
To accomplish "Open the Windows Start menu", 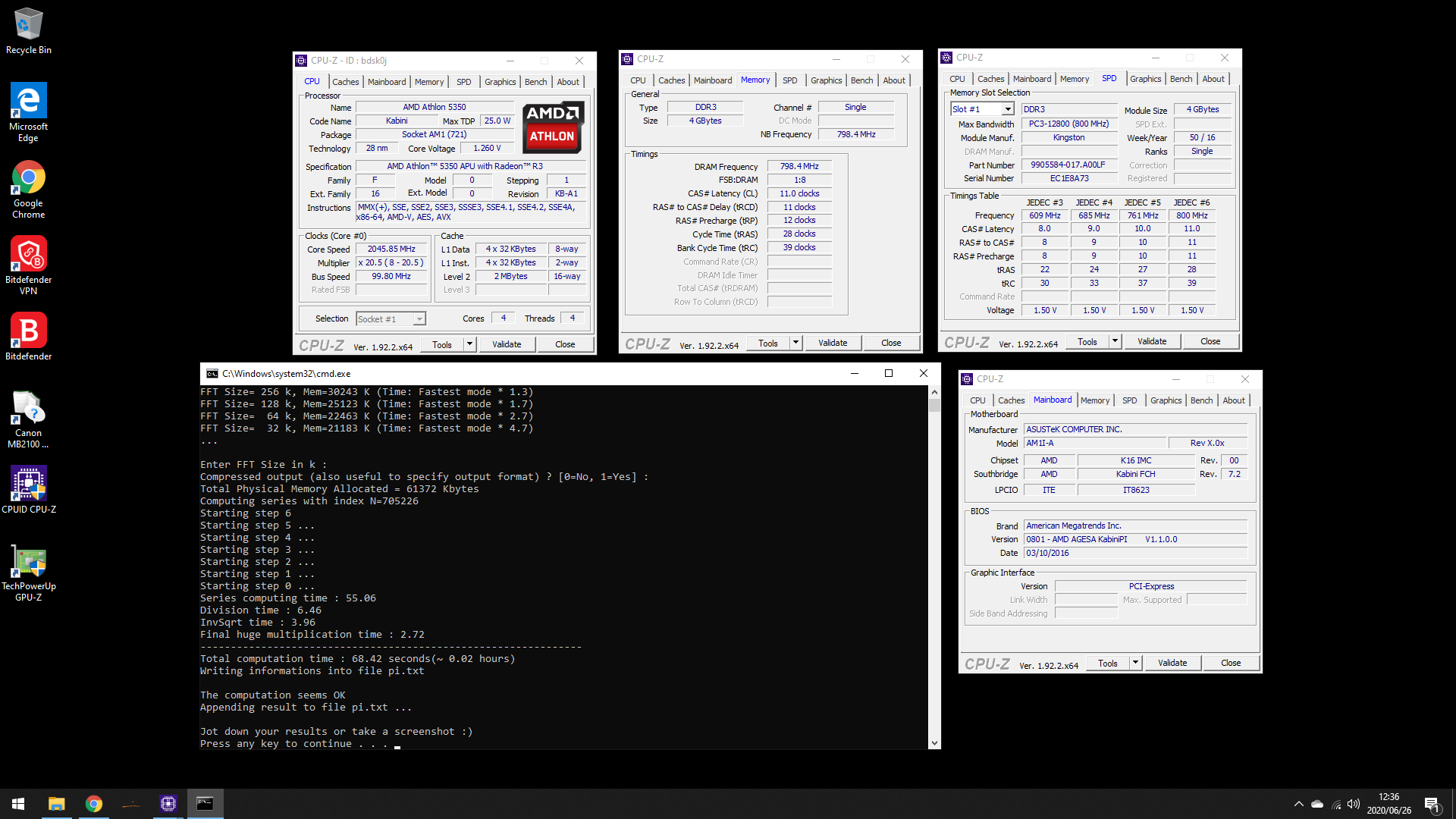I will point(18,804).
